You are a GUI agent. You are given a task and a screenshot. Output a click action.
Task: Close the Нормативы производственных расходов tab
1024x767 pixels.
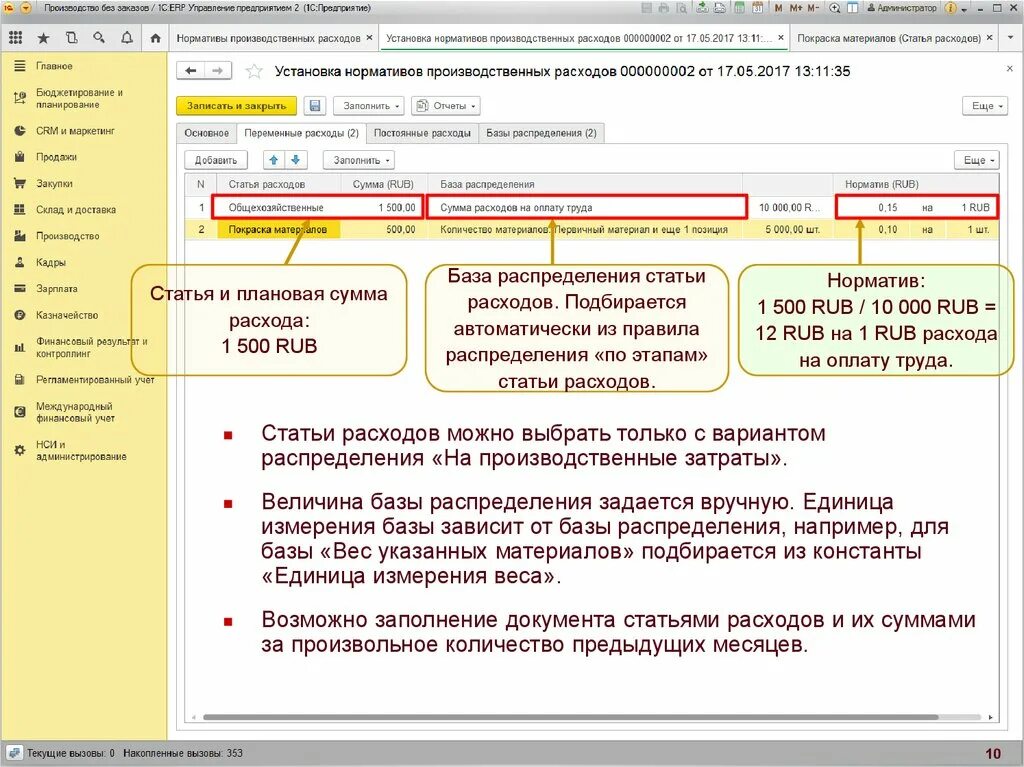[x=369, y=38]
